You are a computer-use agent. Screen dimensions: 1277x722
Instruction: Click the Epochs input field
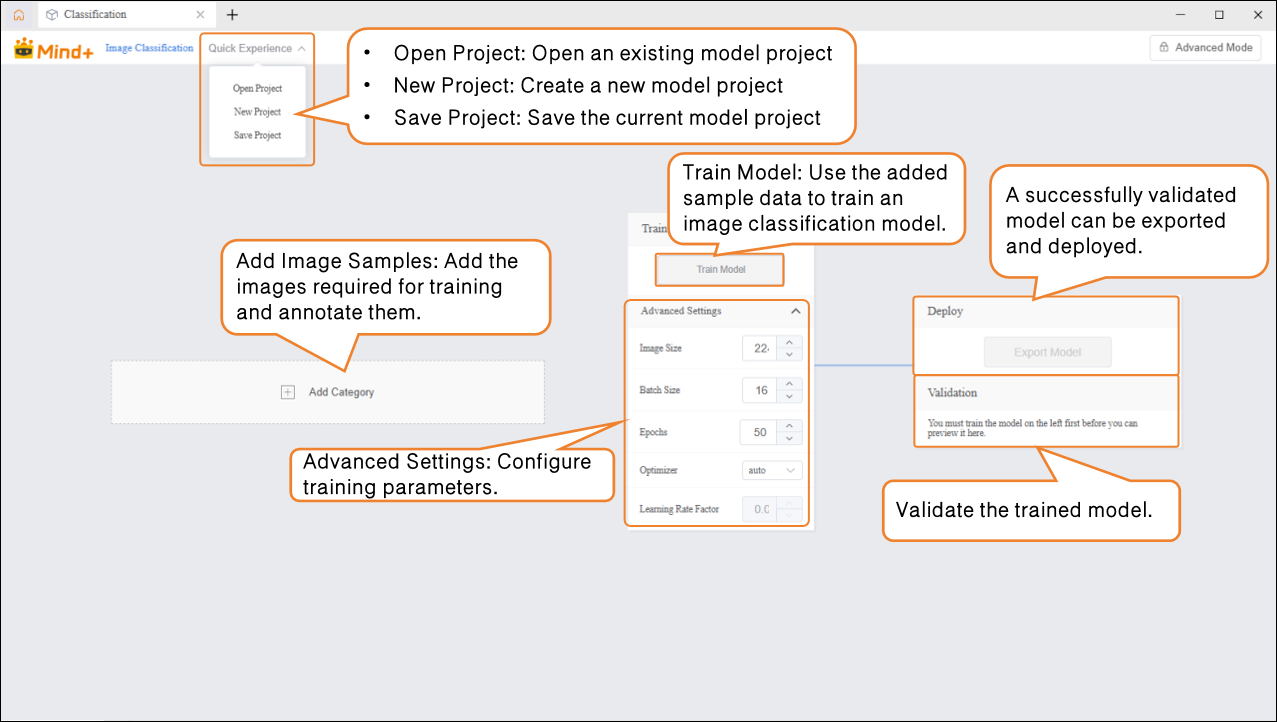point(759,432)
